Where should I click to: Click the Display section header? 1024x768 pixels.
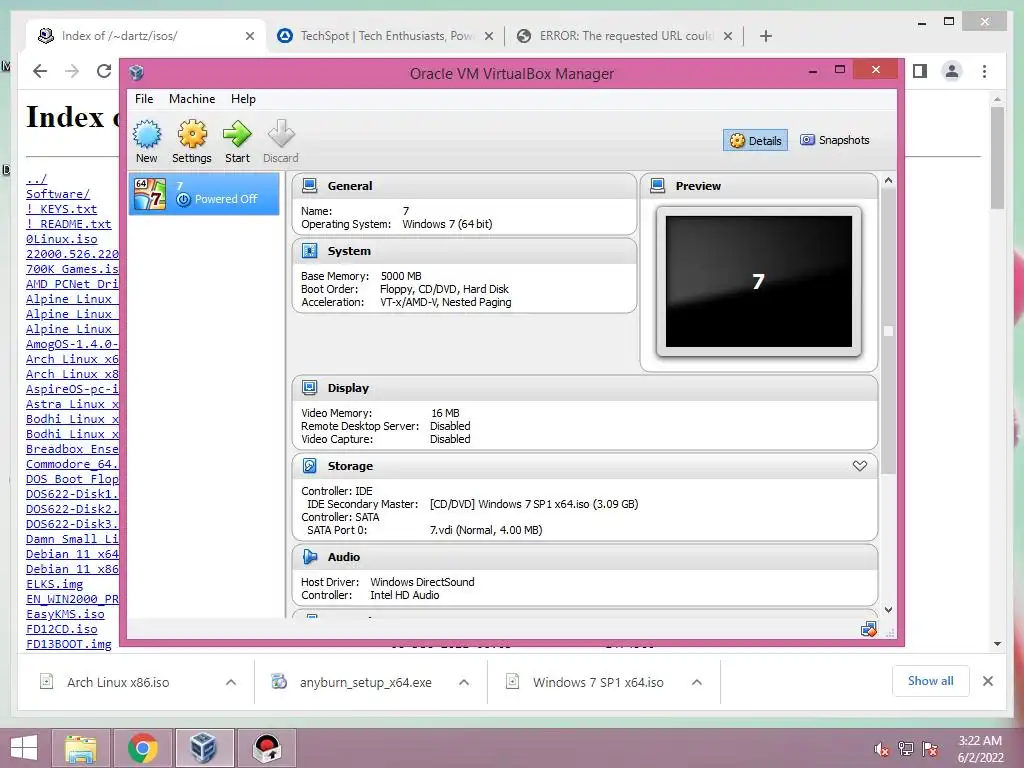(x=585, y=388)
